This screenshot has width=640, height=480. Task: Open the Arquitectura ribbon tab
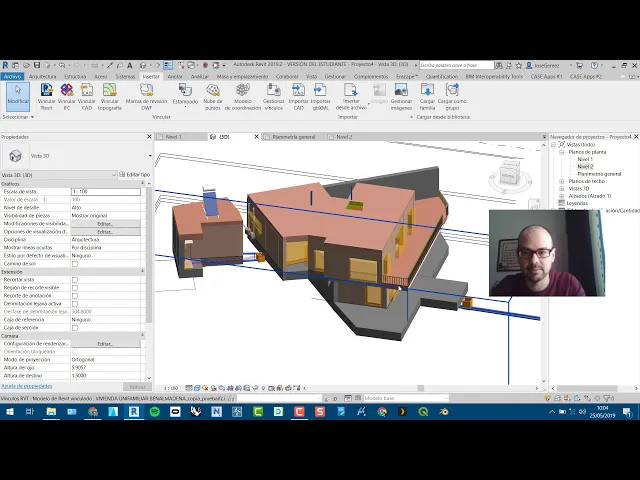[x=42, y=76]
